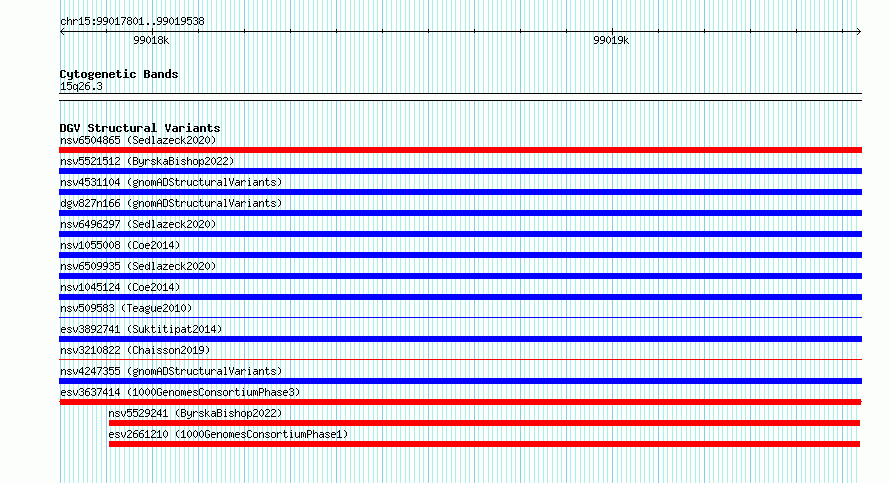
Task: Open nsv509583 (Teague2010) variant label
Action: click(x=126, y=308)
